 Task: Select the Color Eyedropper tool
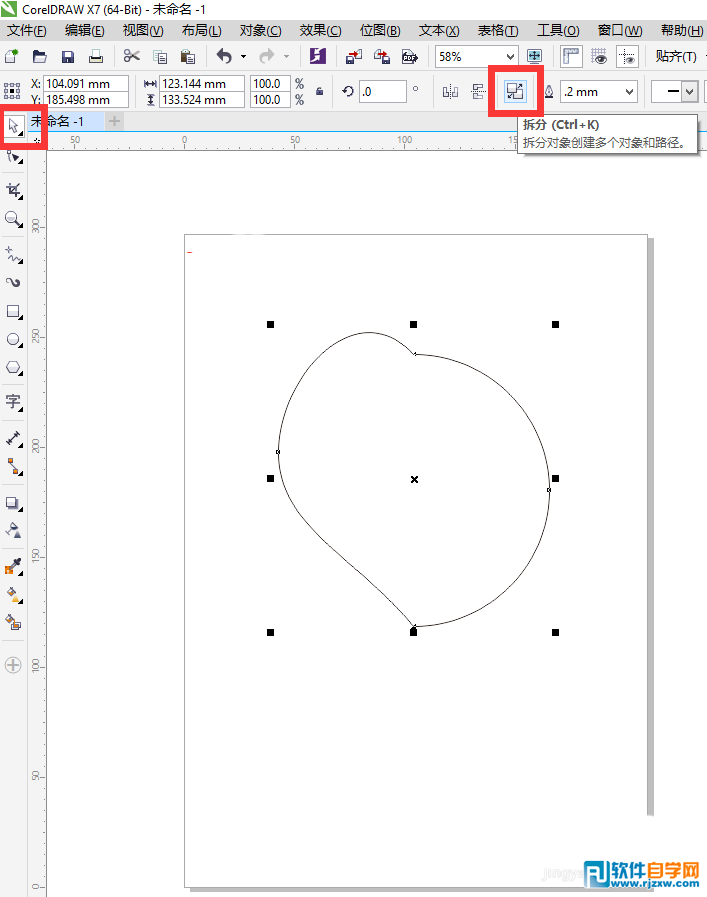13,566
